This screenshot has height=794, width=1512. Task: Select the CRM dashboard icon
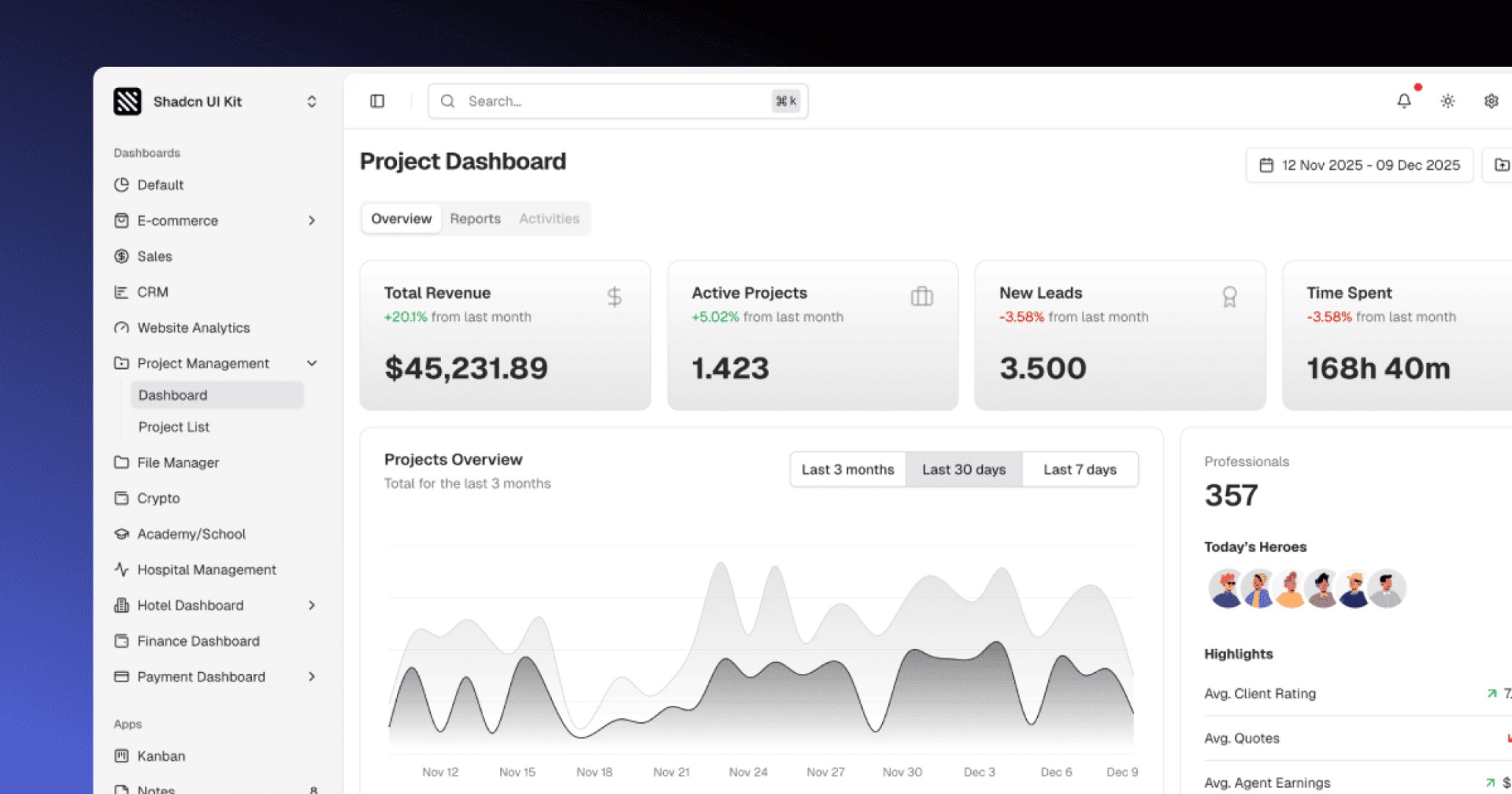click(x=121, y=292)
